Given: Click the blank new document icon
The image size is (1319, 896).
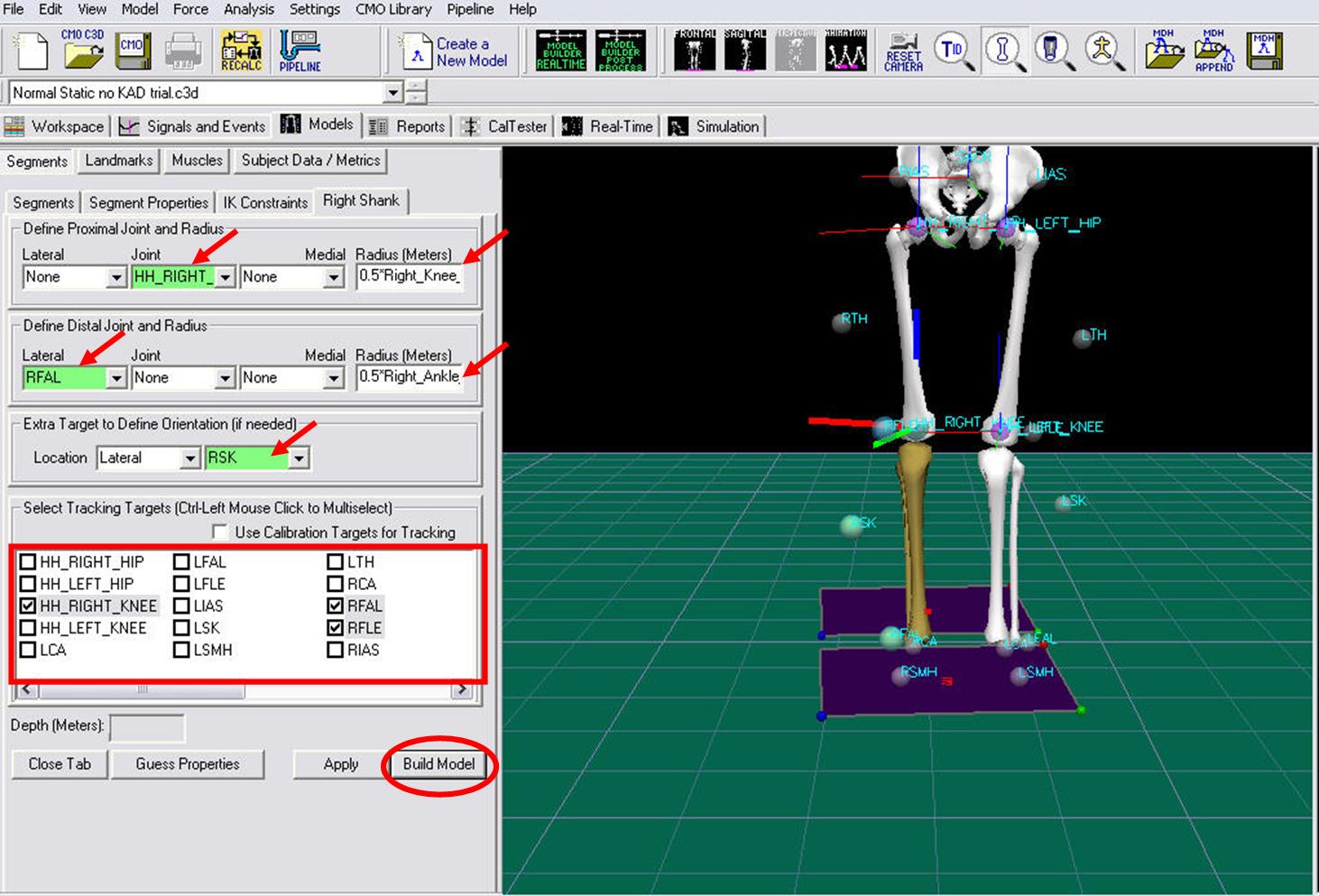Looking at the screenshot, I should pyautogui.click(x=31, y=51).
